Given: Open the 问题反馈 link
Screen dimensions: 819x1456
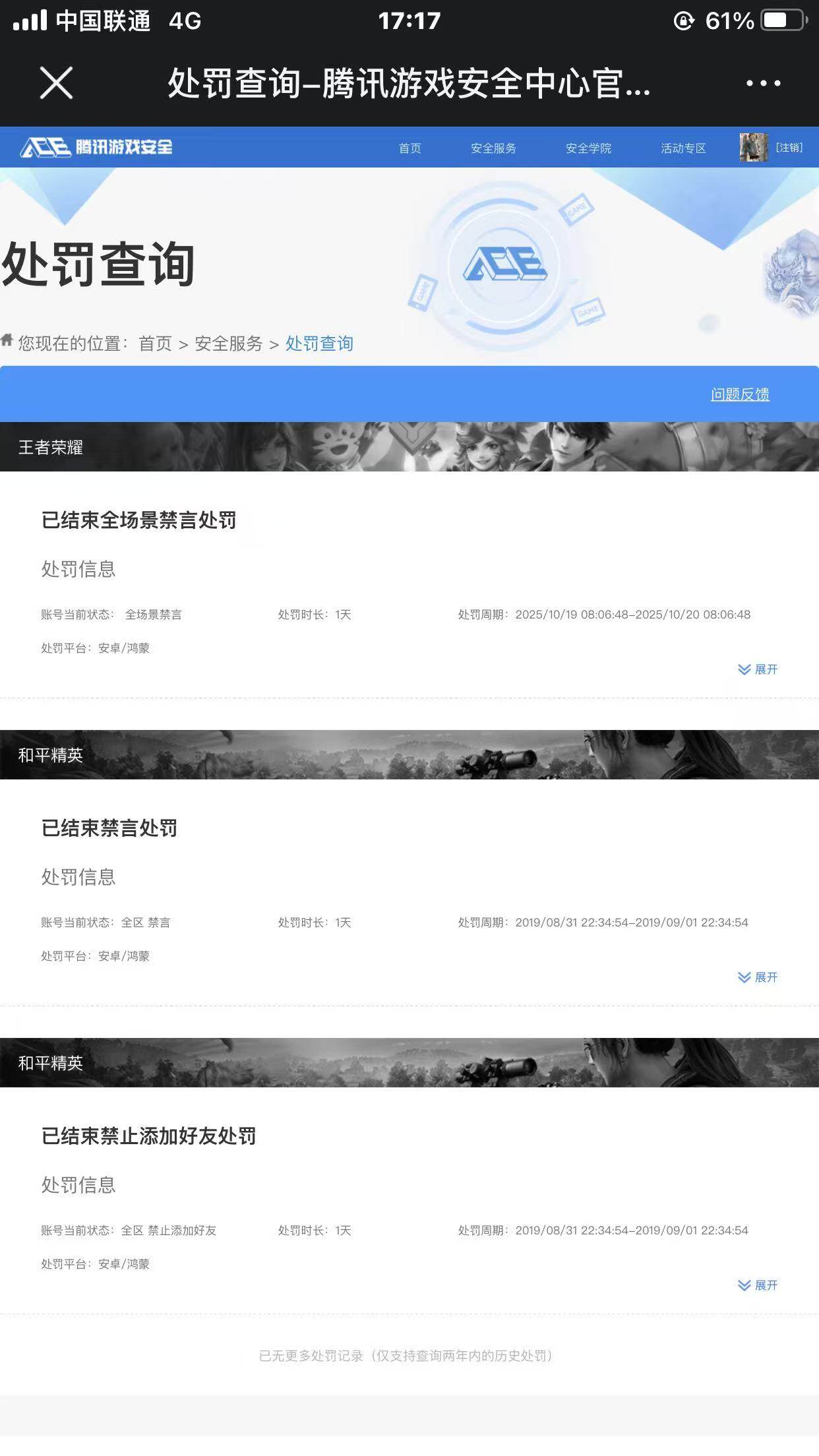Looking at the screenshot, I should 740,394.
